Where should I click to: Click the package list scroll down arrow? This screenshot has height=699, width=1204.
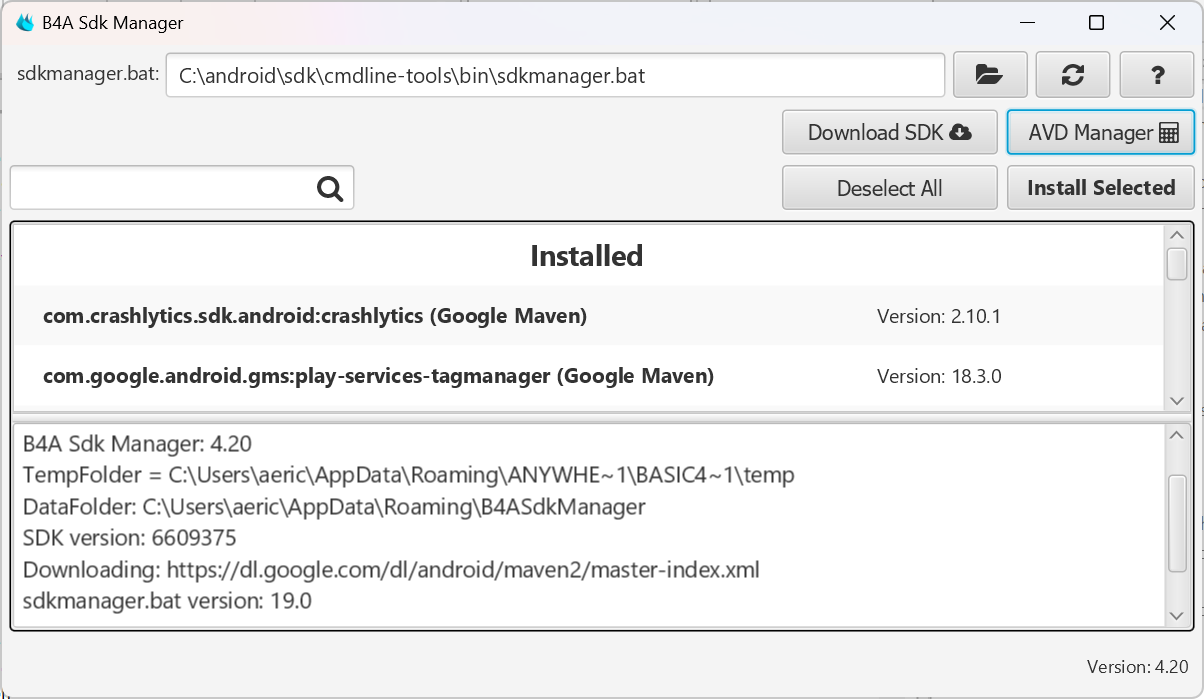(1177, 400)
